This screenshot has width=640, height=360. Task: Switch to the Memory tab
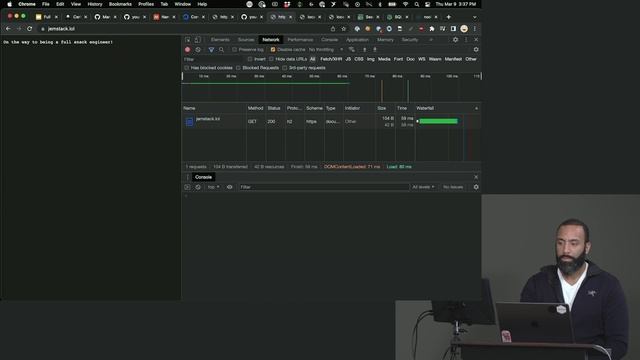click(385, 40)
